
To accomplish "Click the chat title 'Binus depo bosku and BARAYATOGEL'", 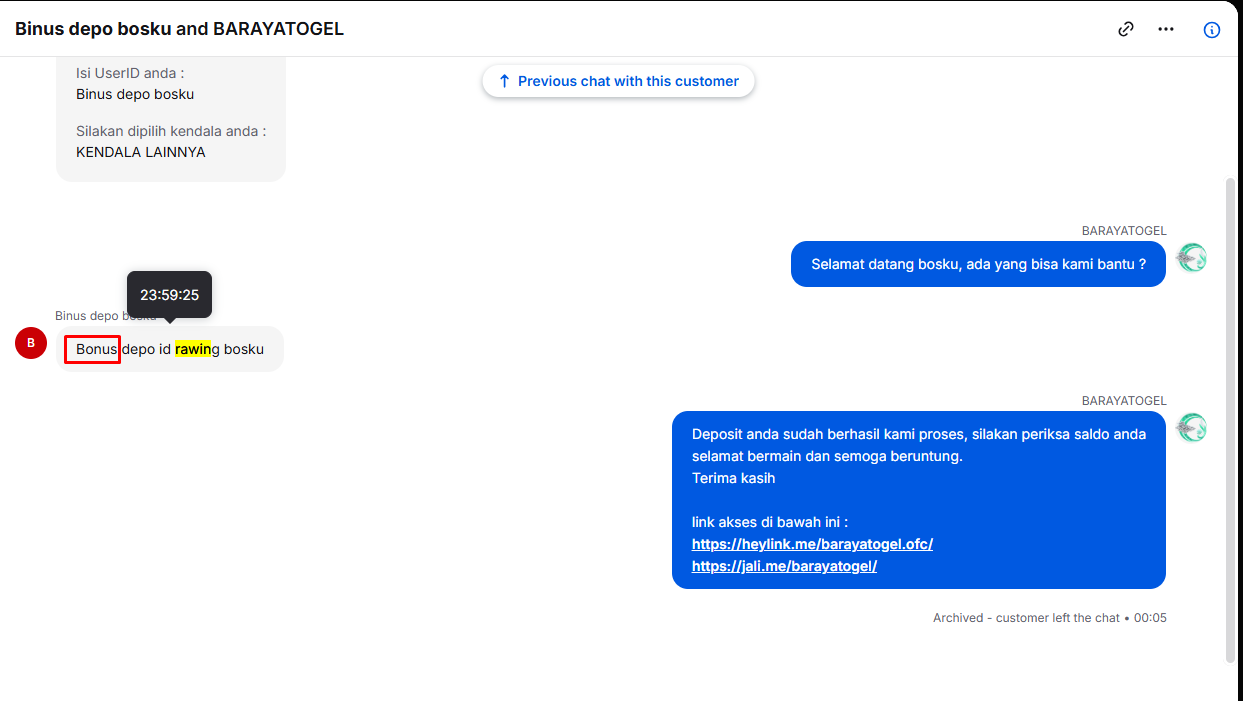I will tap(179, 29).
